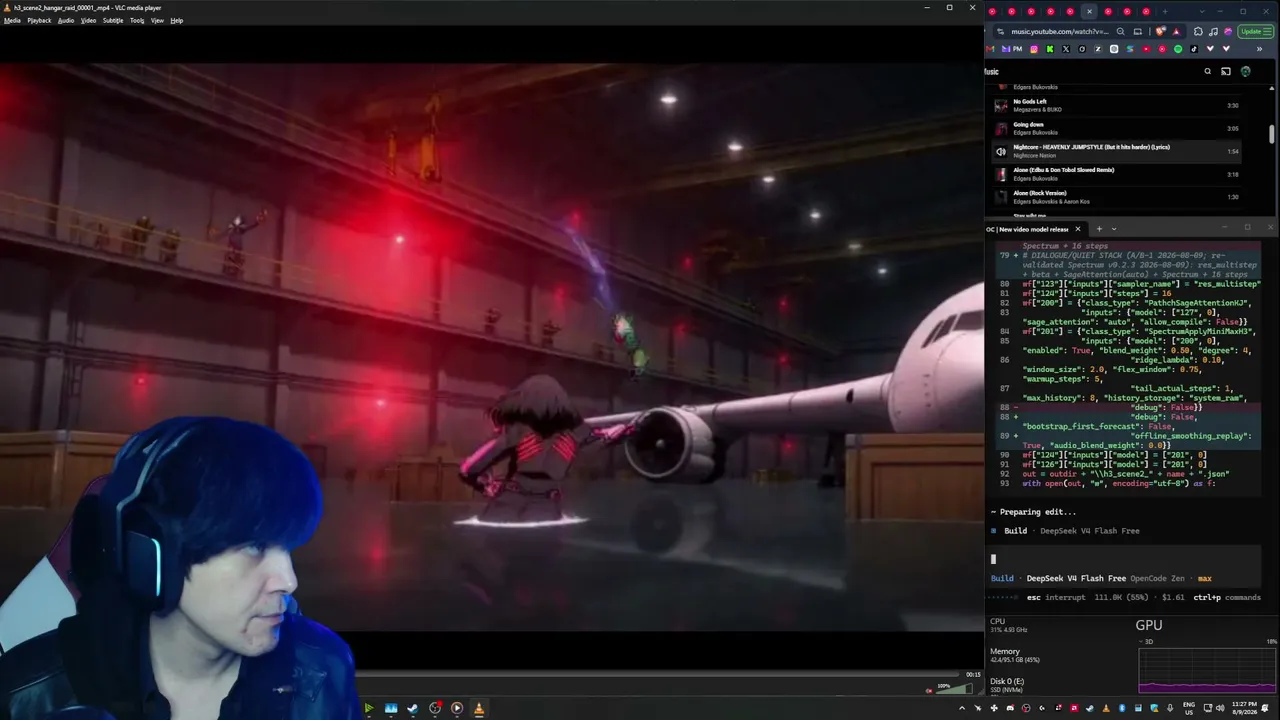This screenshot has height=720, width=1280.
Task: Click the OpenCode prompt input line
Action: (1125, 559)
